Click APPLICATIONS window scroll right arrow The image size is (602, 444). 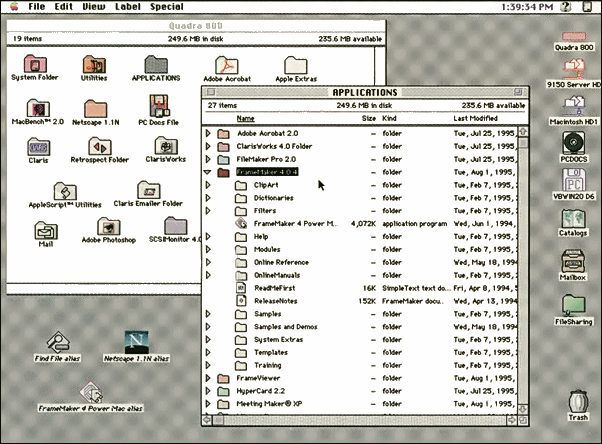pos(512,420)
